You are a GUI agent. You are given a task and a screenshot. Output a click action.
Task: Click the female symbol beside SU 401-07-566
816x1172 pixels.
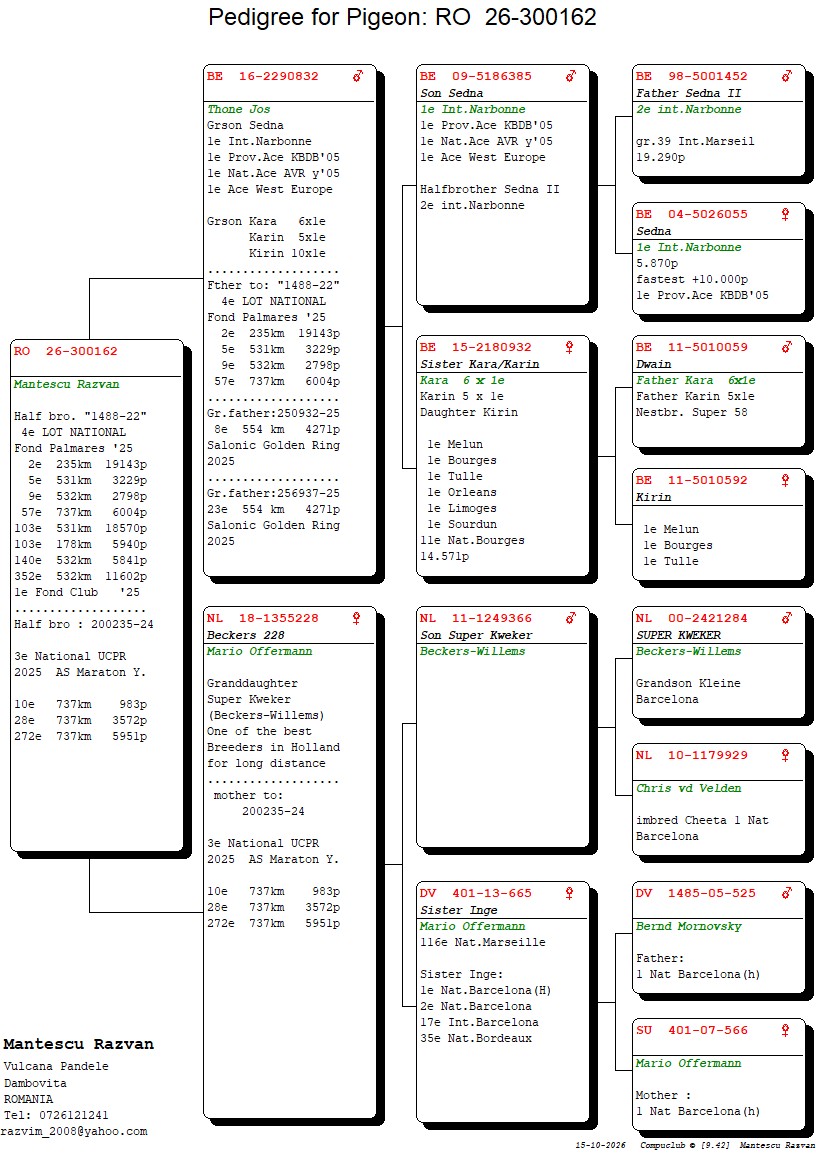[x=785, y=1030]
